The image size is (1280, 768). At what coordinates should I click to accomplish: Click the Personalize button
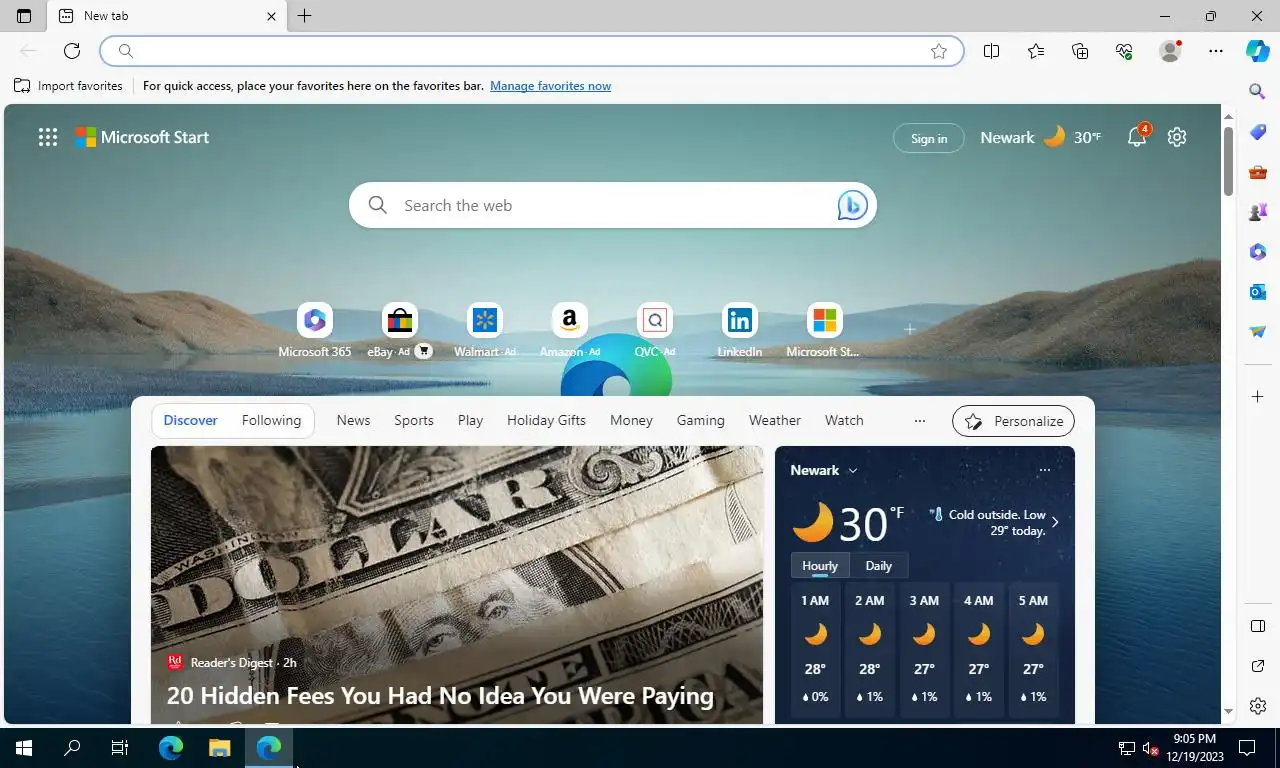1013,421
